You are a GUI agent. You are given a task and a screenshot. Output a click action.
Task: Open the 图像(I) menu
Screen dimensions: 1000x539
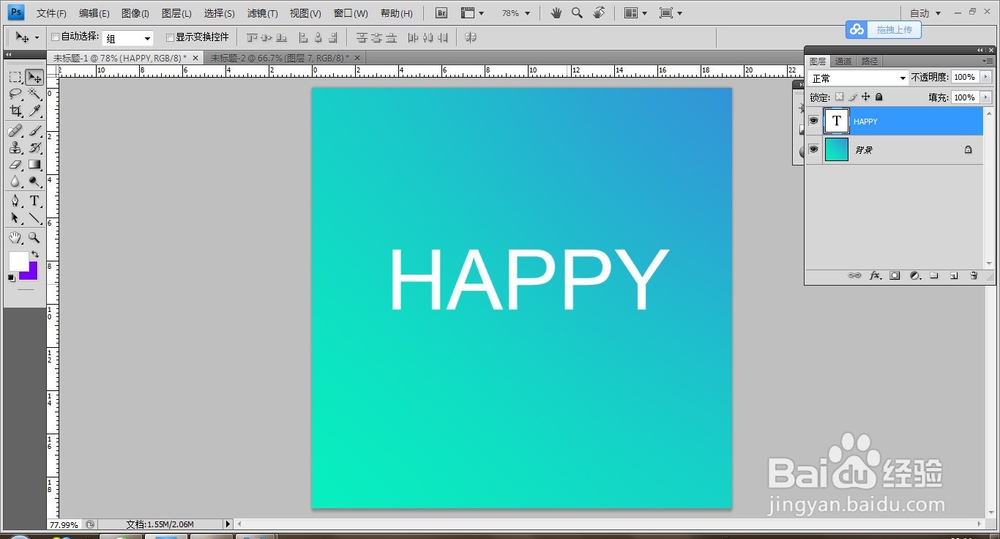pos(135,13)
